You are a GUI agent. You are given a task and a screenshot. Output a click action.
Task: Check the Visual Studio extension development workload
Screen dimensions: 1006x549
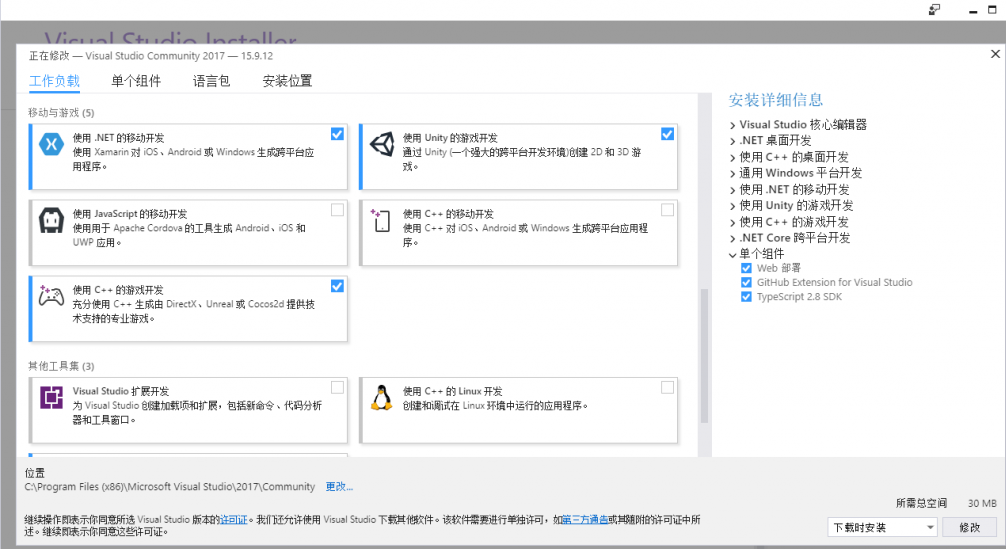pos(337,387)
